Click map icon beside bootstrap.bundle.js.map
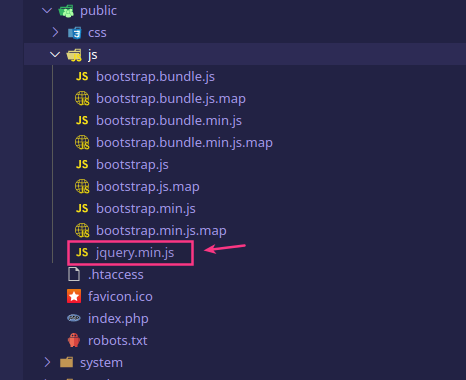 (x=82, y=99)
